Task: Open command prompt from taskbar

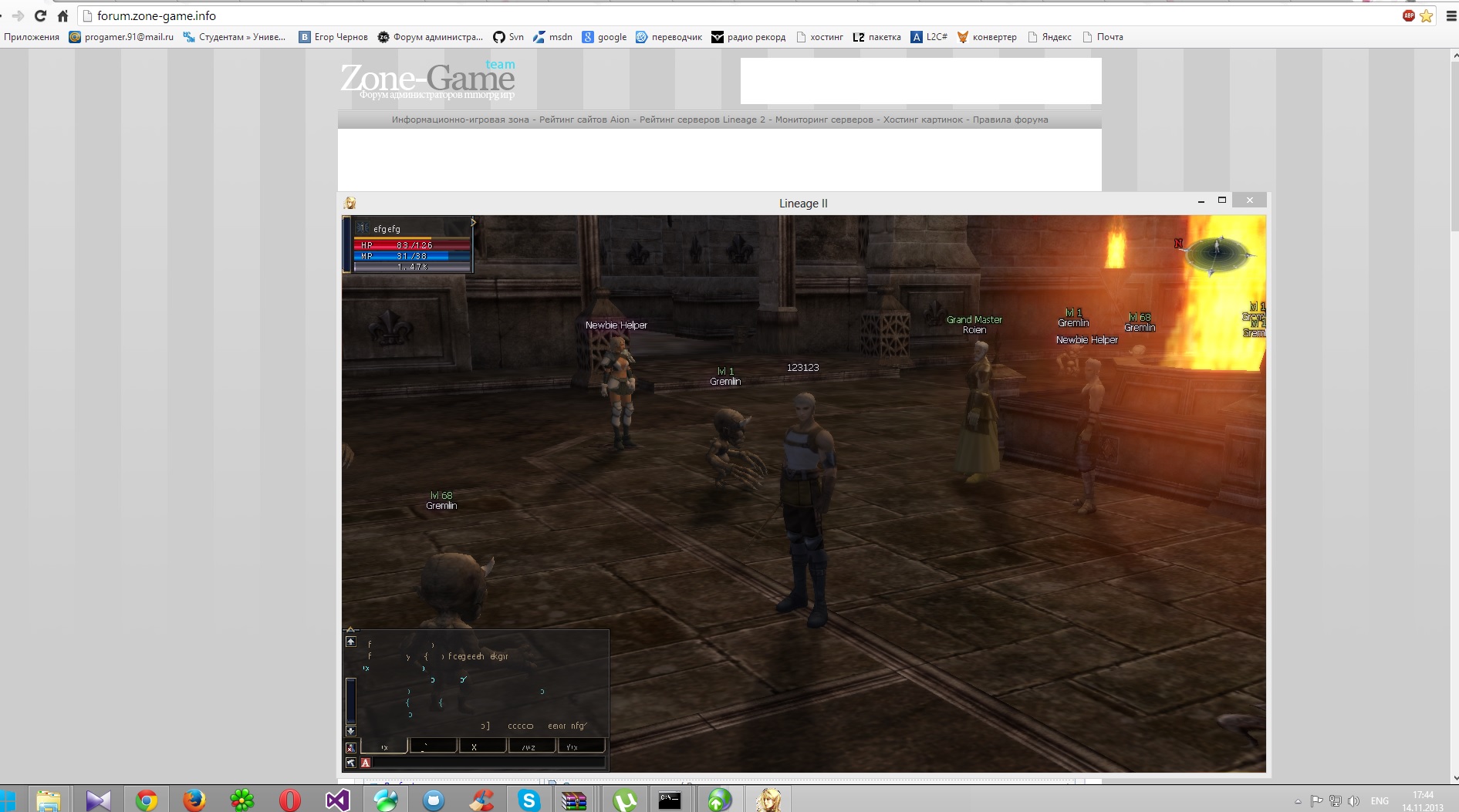Action: click(x=670, y=800)
